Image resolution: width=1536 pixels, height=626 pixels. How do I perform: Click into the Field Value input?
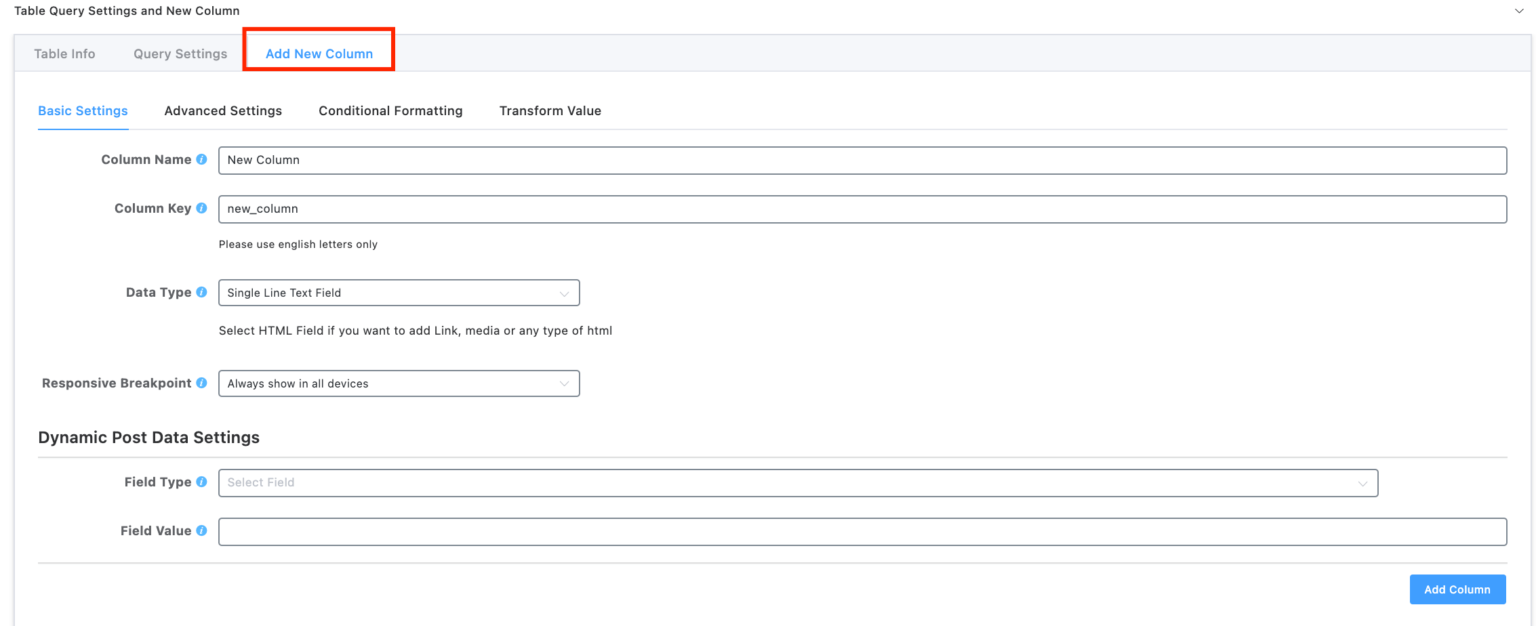pyautogui.click(x=861, y=532)
